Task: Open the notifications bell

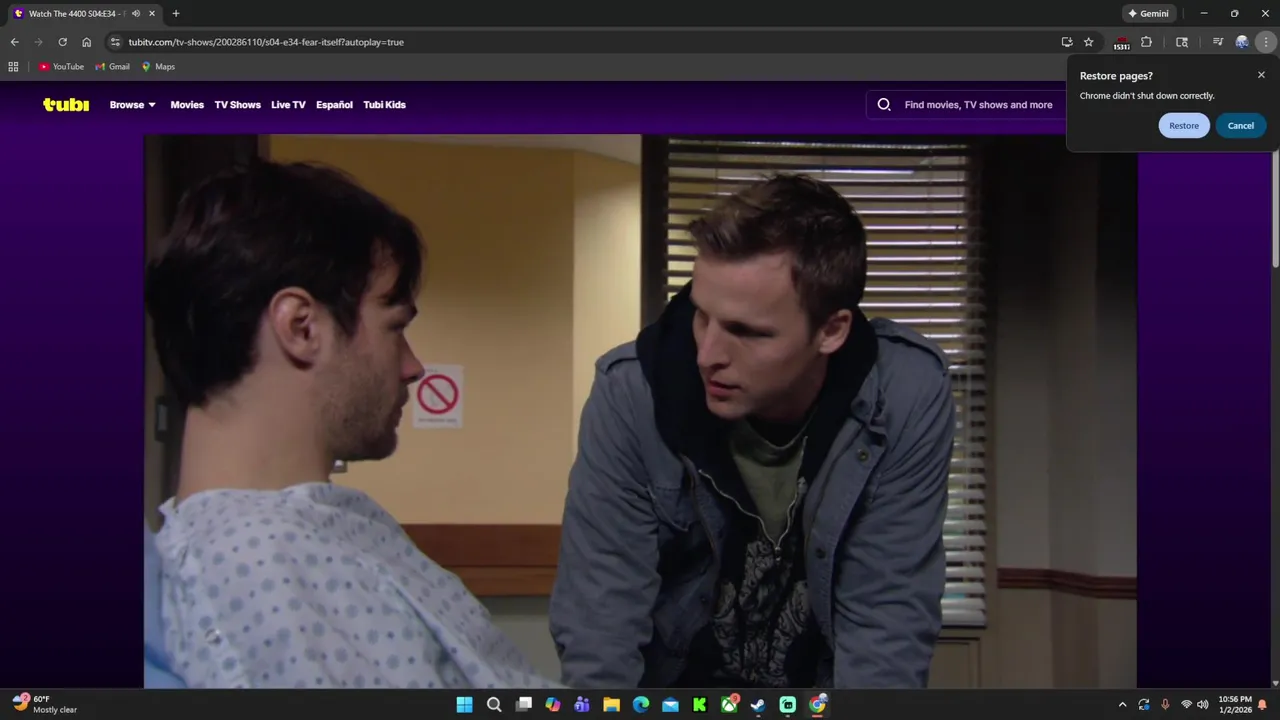Action: (1262, 705)
